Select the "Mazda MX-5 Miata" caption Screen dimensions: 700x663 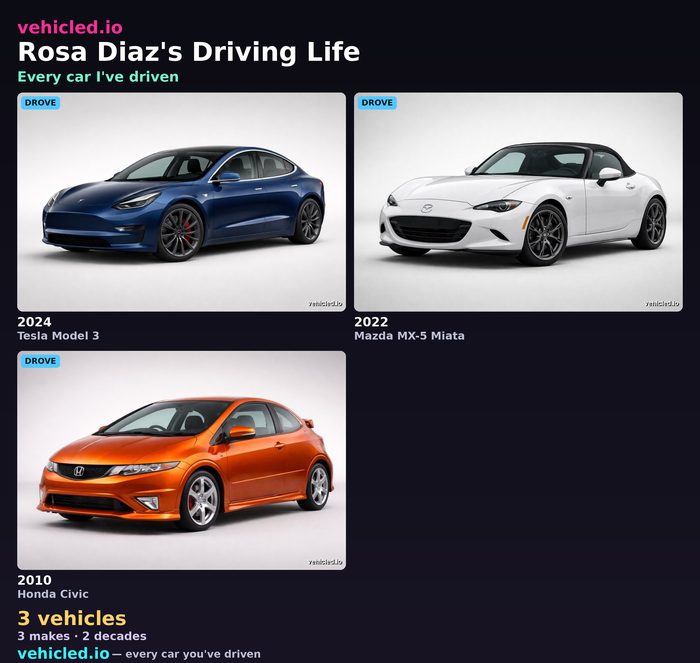tap(409, 336)
